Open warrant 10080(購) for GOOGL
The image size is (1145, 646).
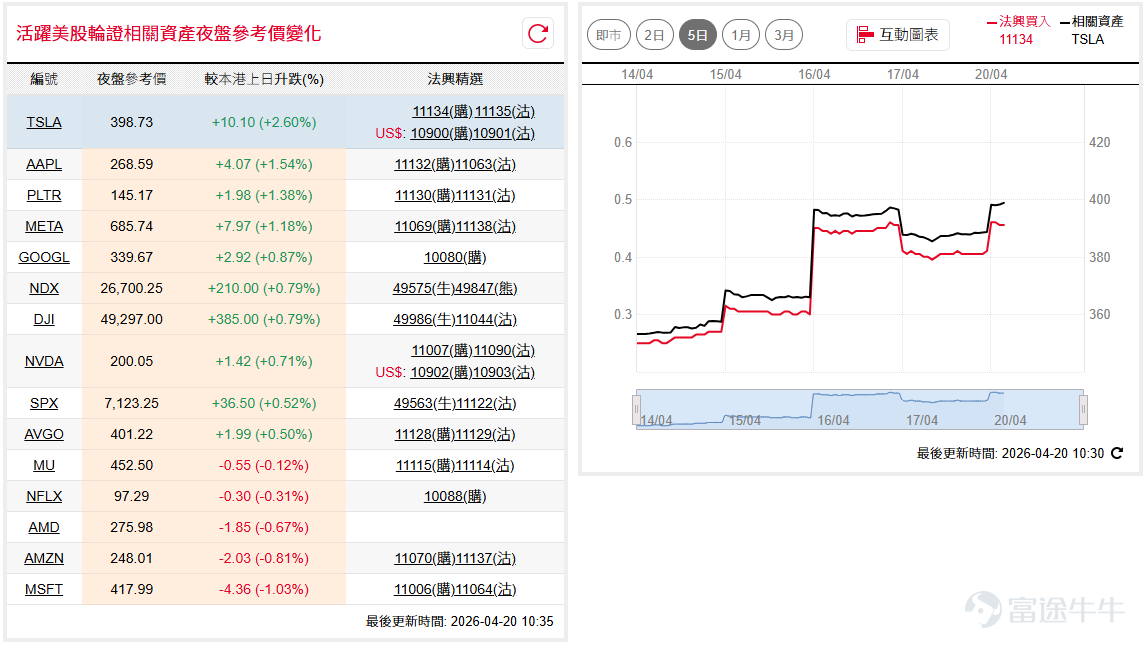point(455,258)
